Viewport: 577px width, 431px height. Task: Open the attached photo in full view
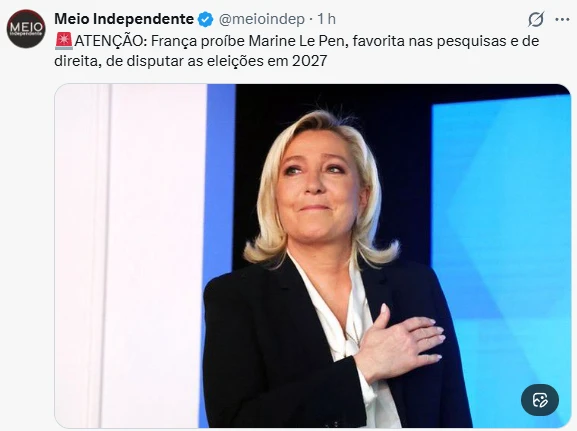coord(313,256)
